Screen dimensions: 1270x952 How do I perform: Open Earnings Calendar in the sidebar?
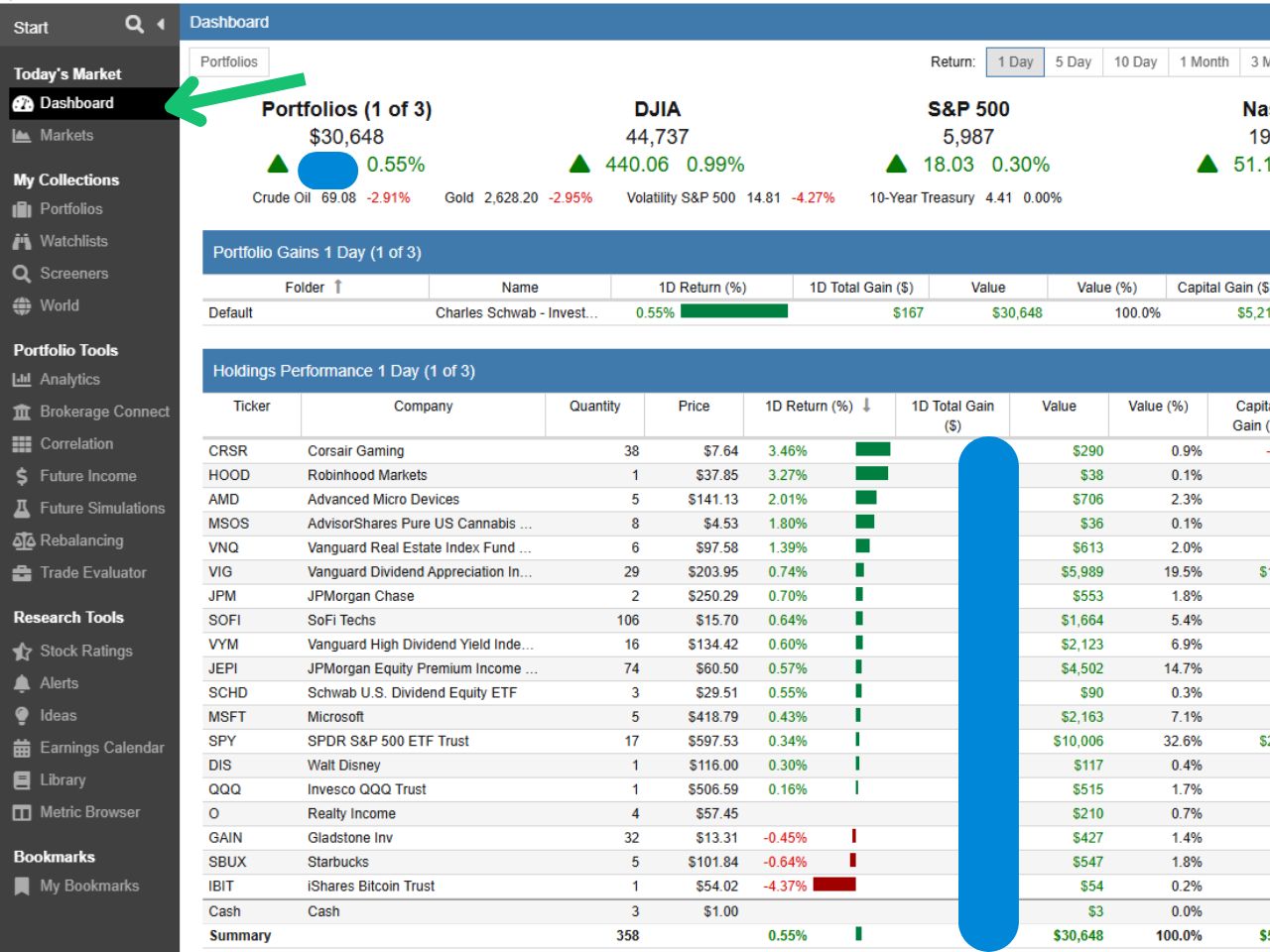tap(102, 748)
